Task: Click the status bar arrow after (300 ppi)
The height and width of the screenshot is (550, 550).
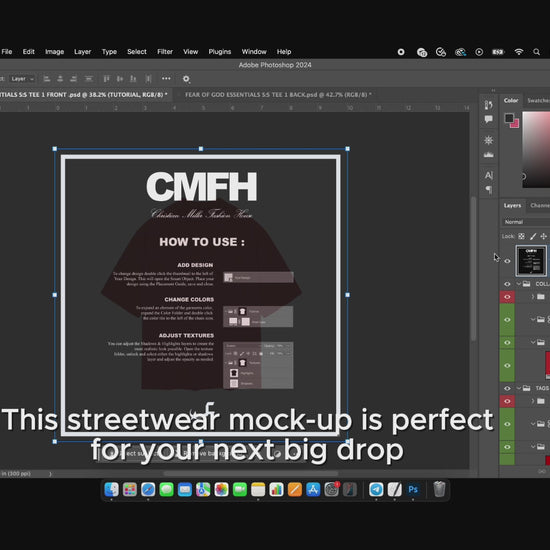Action: (x=50, y=474)
